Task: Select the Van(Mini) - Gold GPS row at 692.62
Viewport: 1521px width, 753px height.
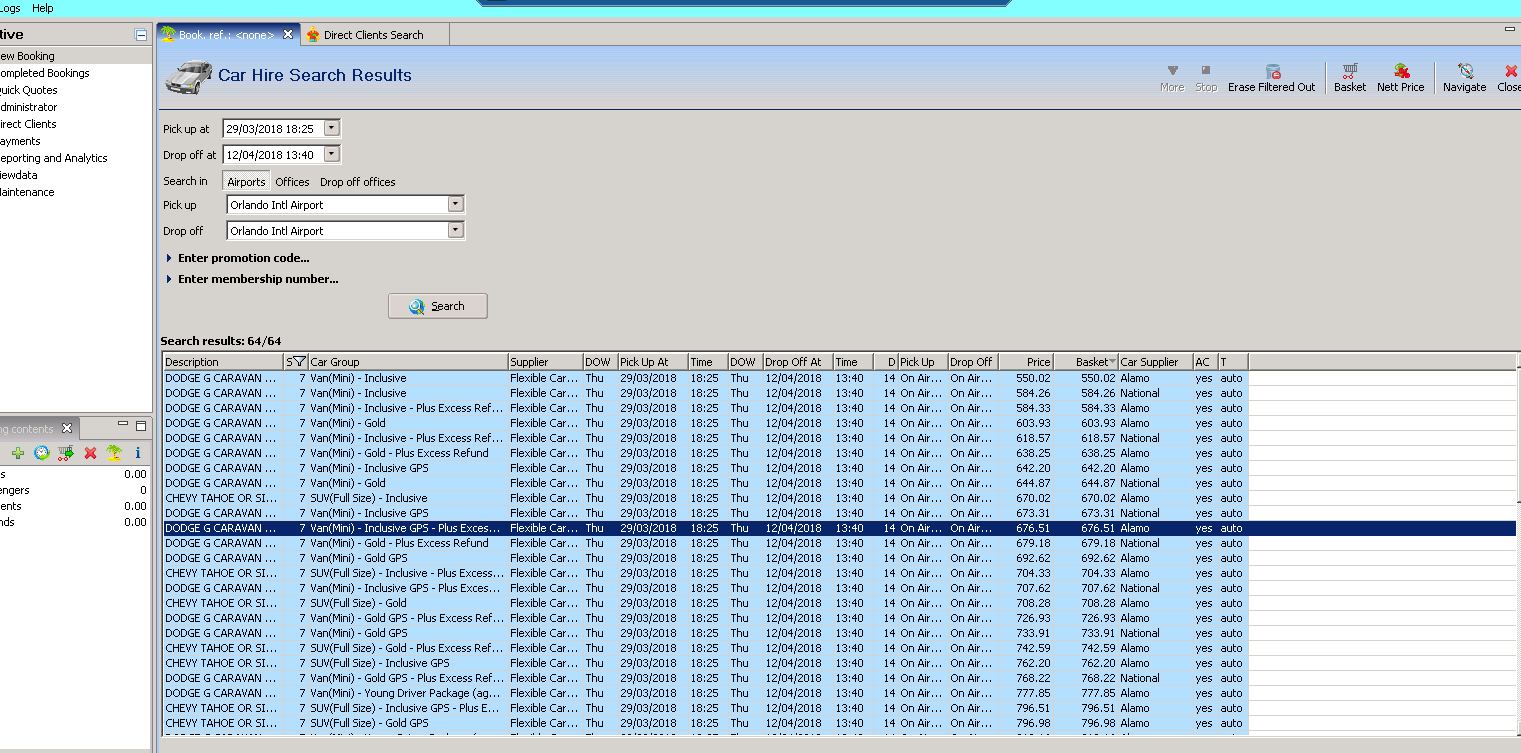Action: tap(840, 558)
